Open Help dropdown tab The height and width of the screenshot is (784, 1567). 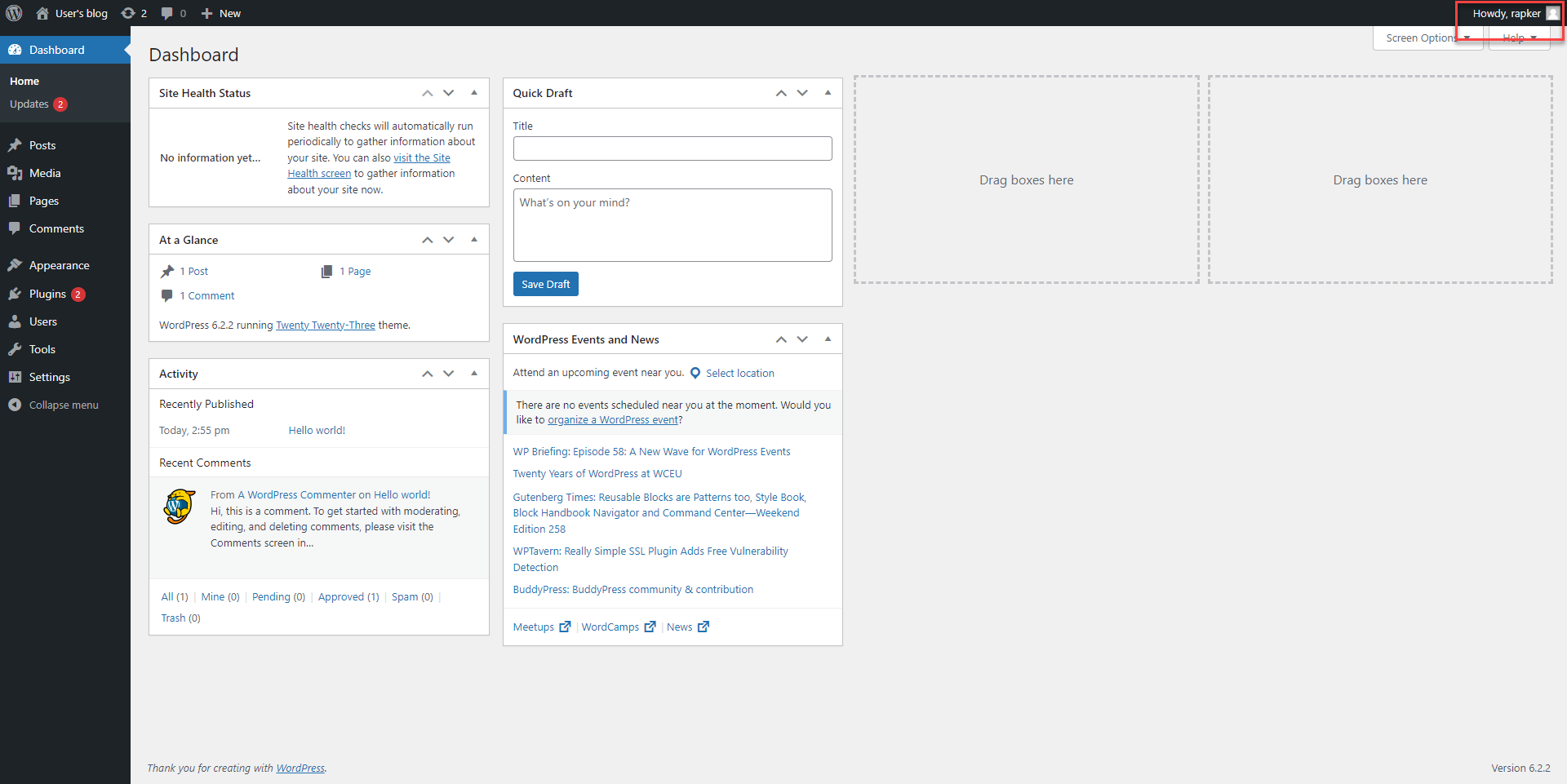coord(1519,38)
